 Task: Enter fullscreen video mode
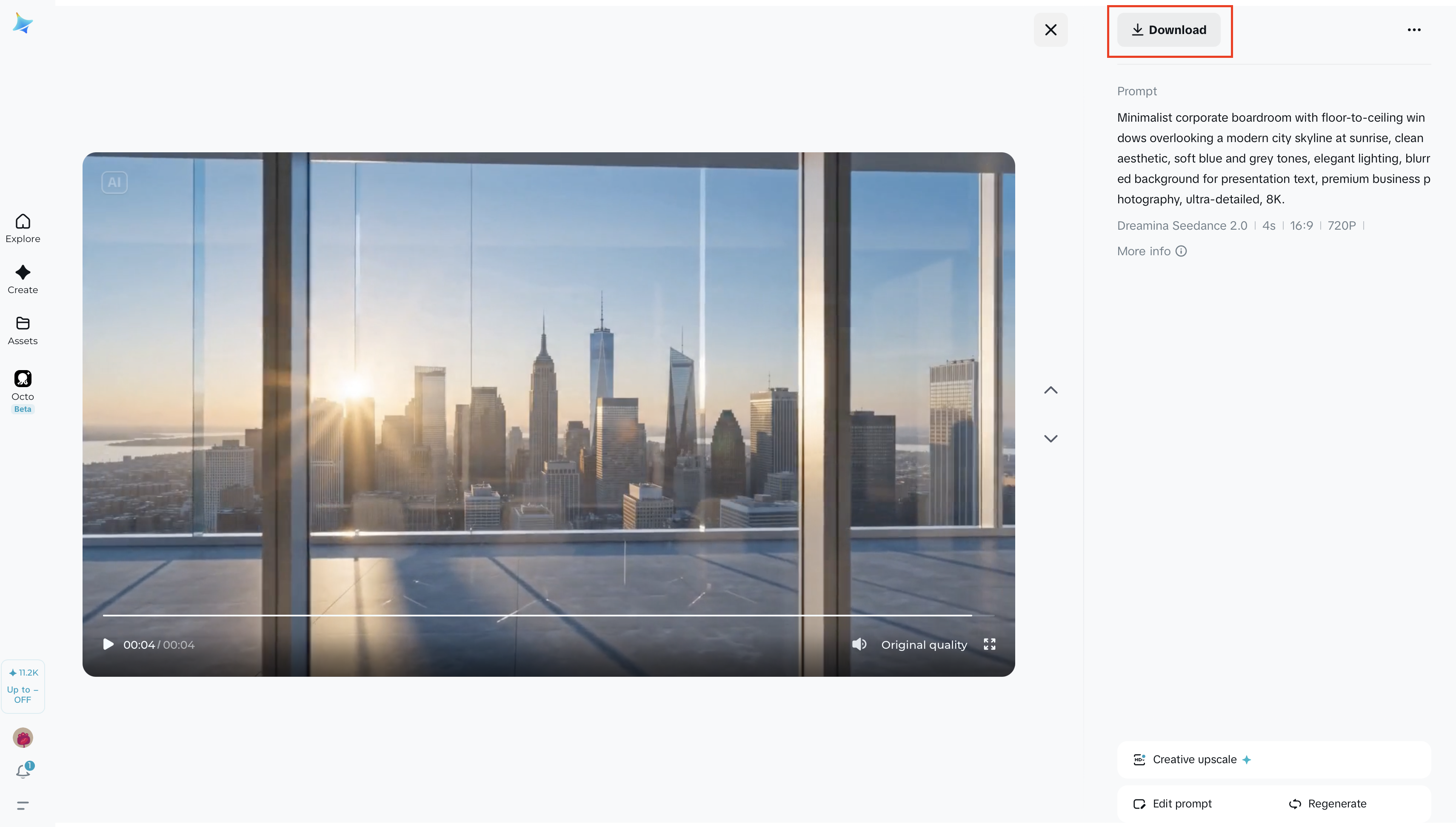click(x=990, y=644)
